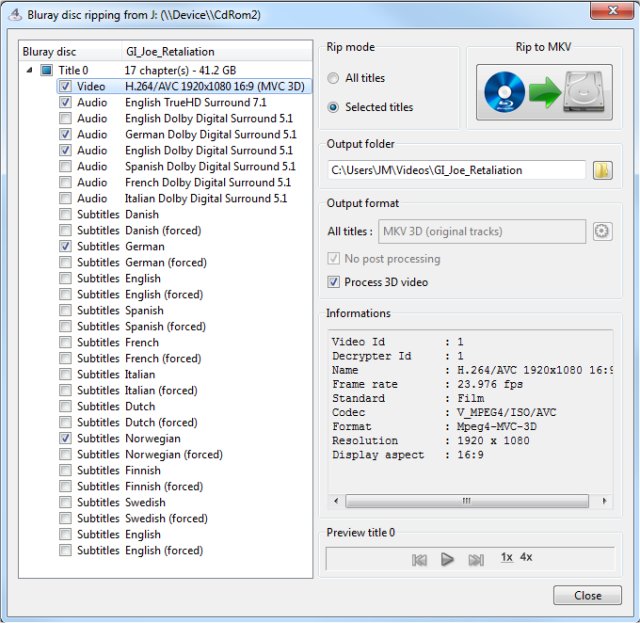This screenshot has width=640, height=623.
Task: Select the Video H.264/AVC track row
Action: [x=184, y=87]
